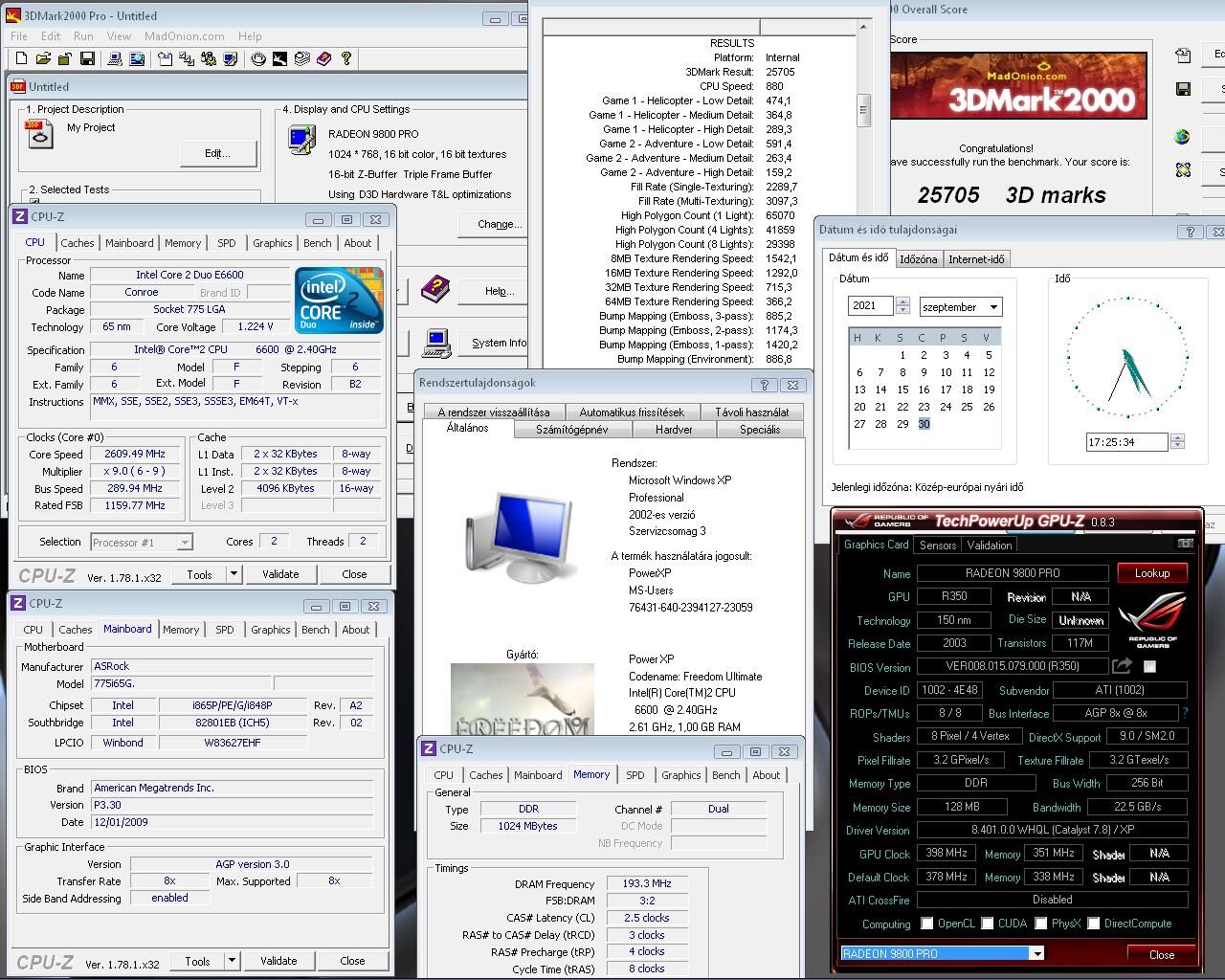The height and width of the screenshot is (980, 1225).
Task: Click the floppy disk icon in Overall Score window
Action: (x=1183, y=90)
